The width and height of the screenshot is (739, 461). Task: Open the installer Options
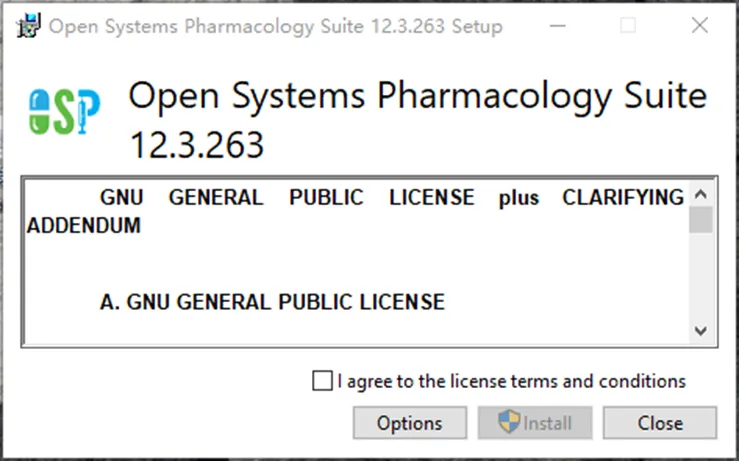(x=410, y=423)
